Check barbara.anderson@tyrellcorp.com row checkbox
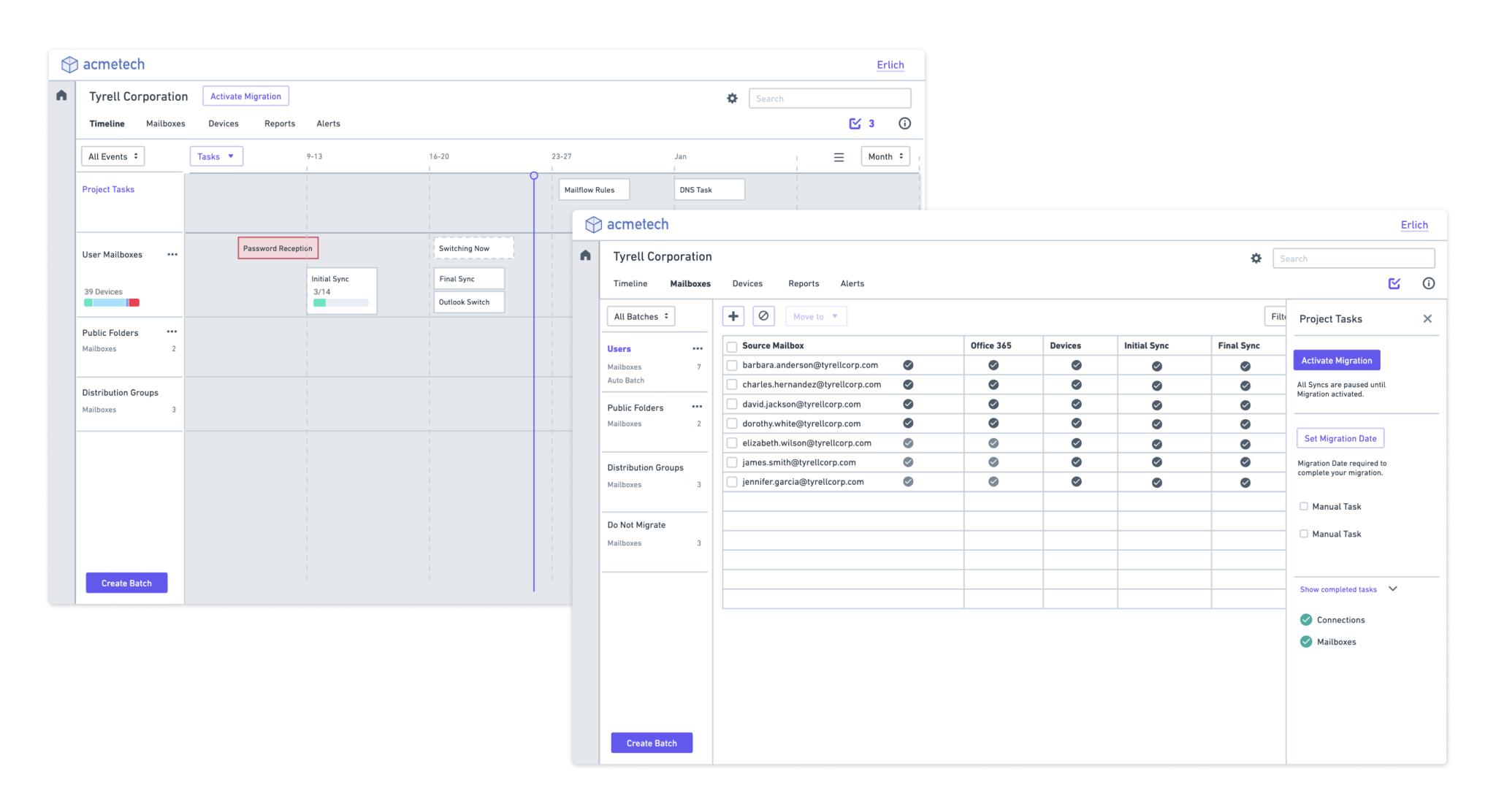Image resolution: width=1496 pixels, height=812 pixels. click(732, 365)
